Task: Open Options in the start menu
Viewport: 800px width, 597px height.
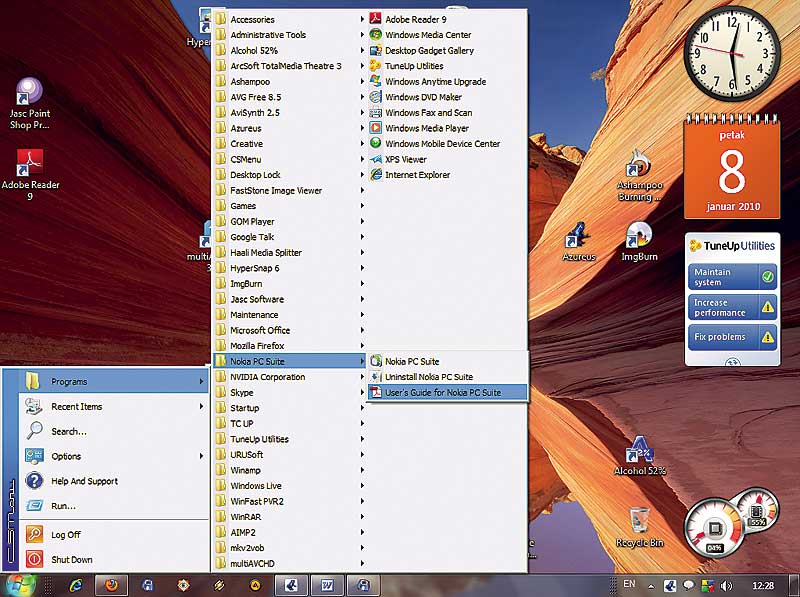Action: 114,456
